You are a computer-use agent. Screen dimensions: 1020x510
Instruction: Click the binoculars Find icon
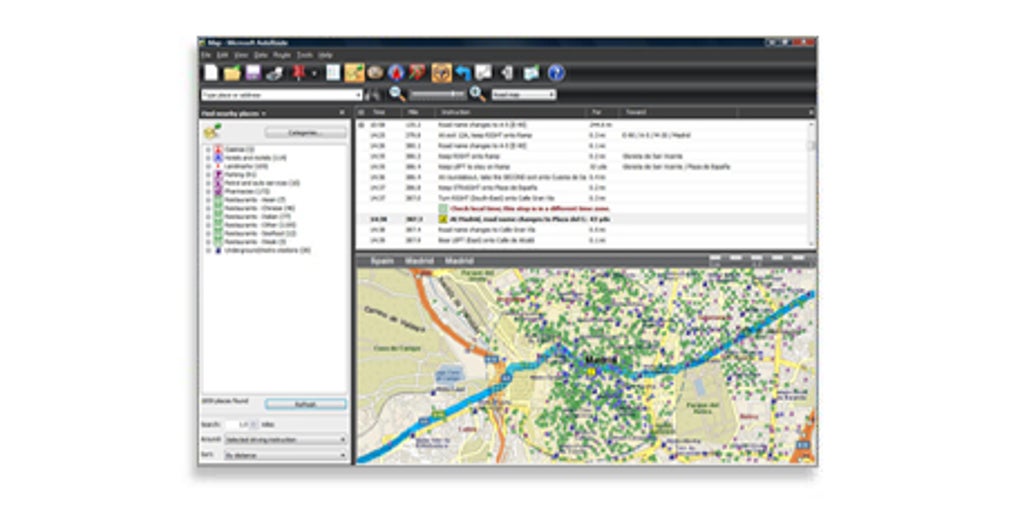point(373,95)
